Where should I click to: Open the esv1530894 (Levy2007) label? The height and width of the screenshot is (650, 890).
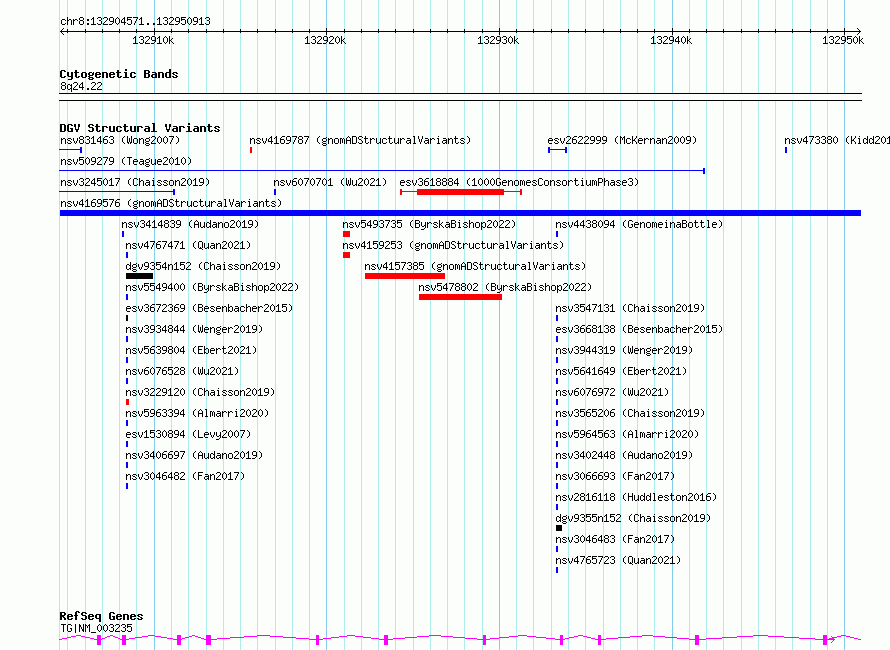point(188,434)
